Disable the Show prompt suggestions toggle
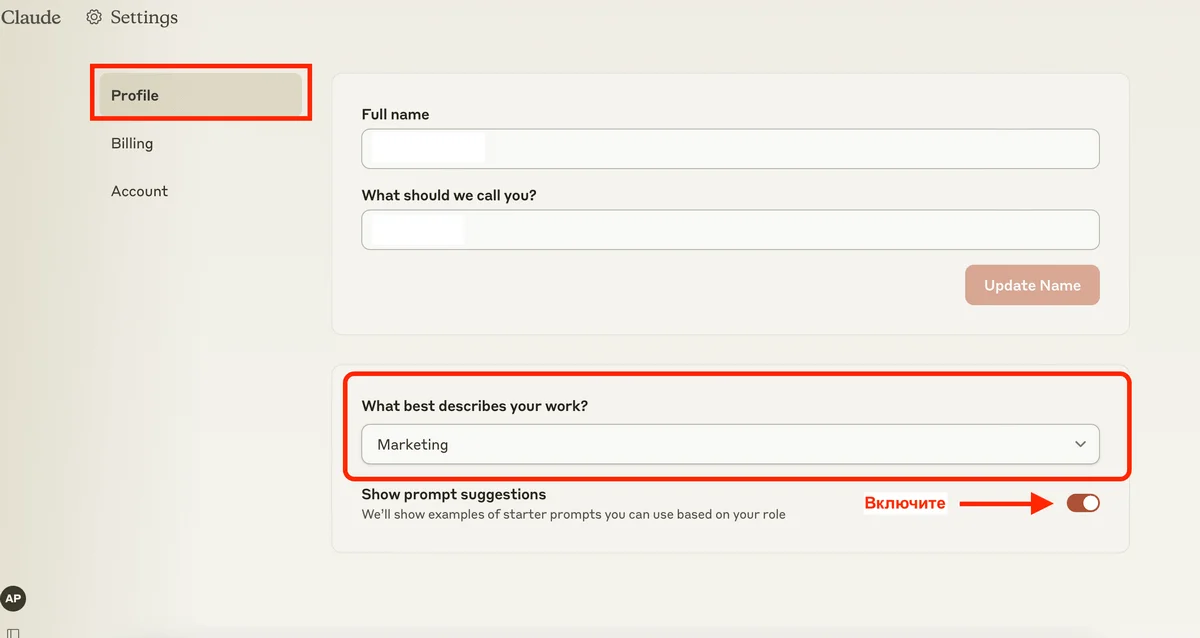1200x638 pixels. click(1083, 503)
